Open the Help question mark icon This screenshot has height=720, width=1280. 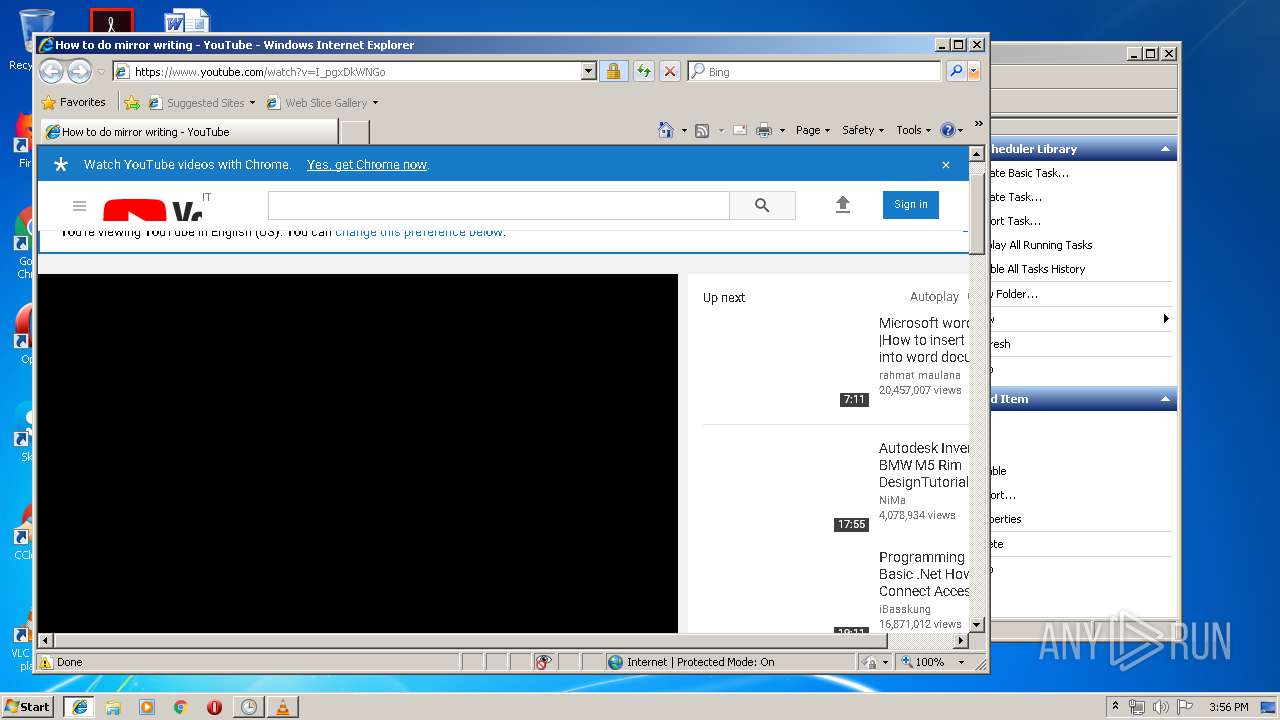click(x=948, y=130)
